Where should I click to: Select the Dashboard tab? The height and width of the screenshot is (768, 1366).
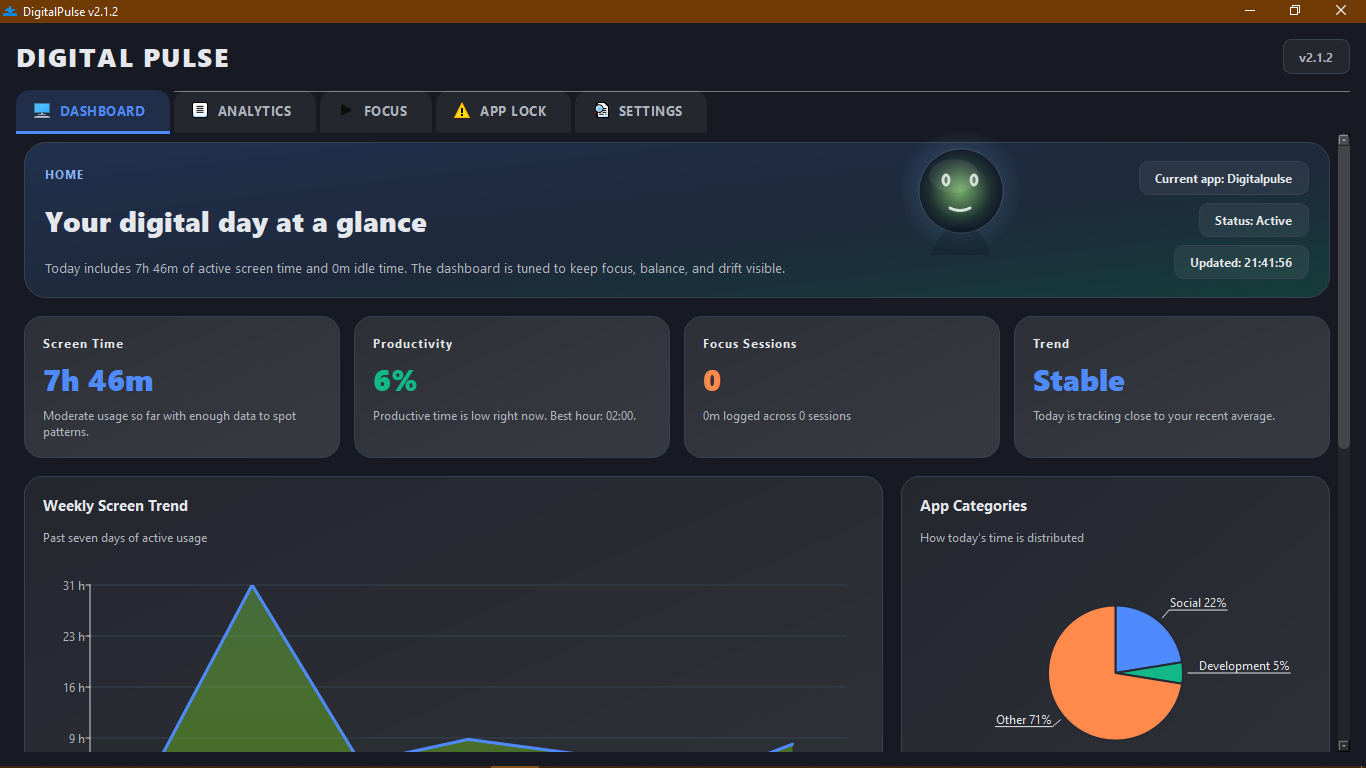[93, 111]
